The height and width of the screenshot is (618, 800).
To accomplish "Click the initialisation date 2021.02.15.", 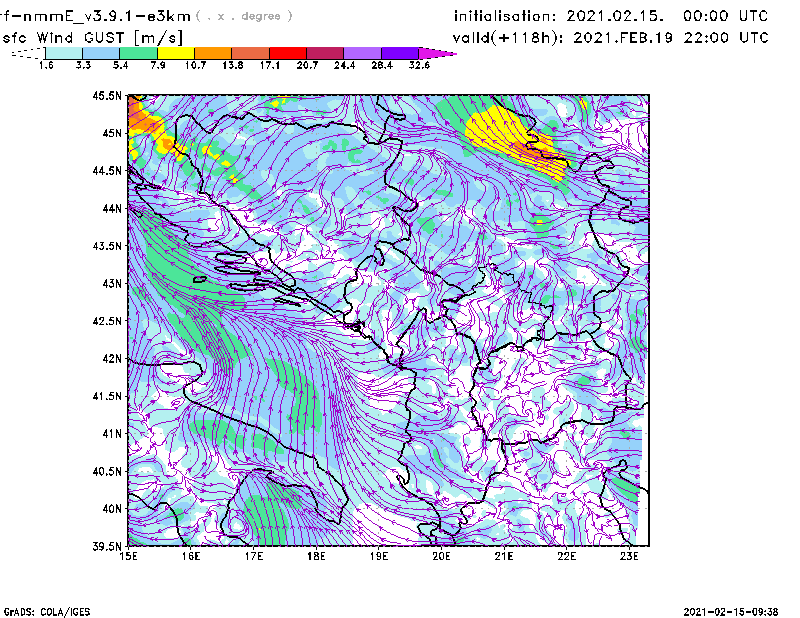I will [615, 16].
